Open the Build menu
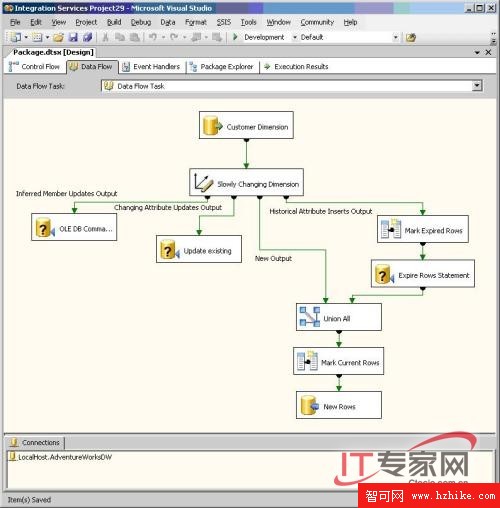 pyautogui.click(x=114, y=22)
